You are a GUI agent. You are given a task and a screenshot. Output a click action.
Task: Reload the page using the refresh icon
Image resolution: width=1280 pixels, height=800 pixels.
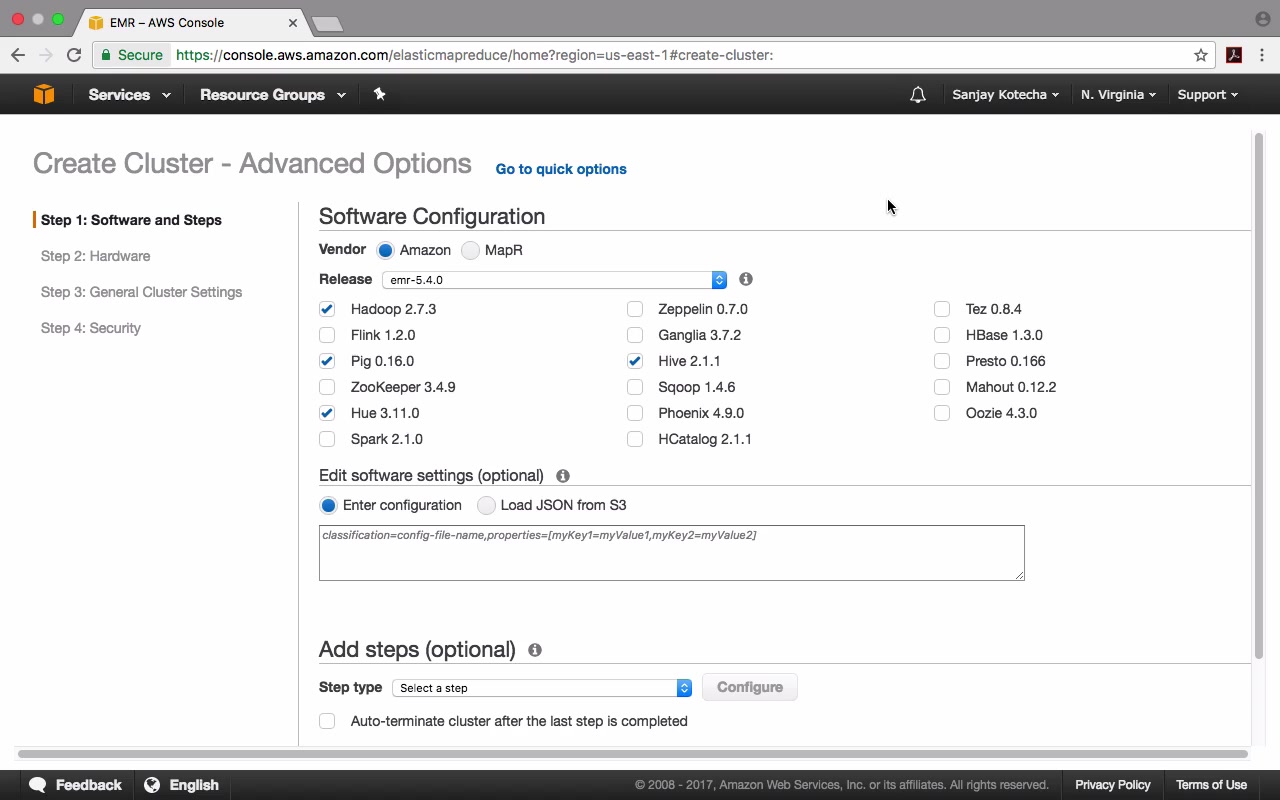pyautogui.click(x=74, y=55)
